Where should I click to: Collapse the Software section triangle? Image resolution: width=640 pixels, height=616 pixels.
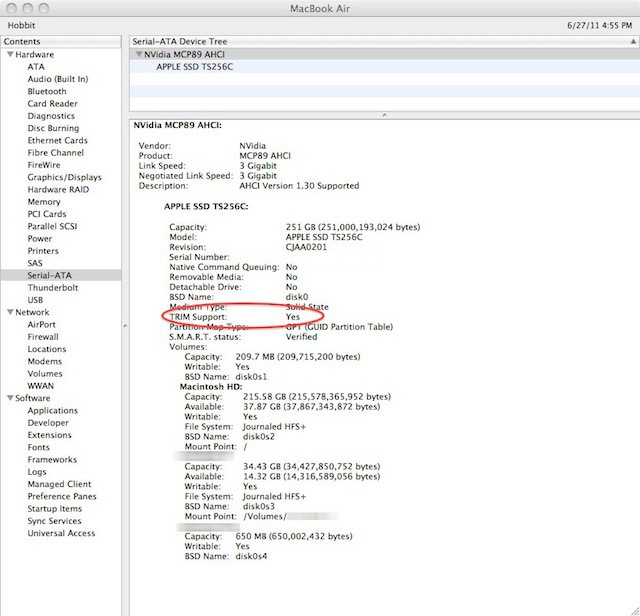[x=9, y=398]
